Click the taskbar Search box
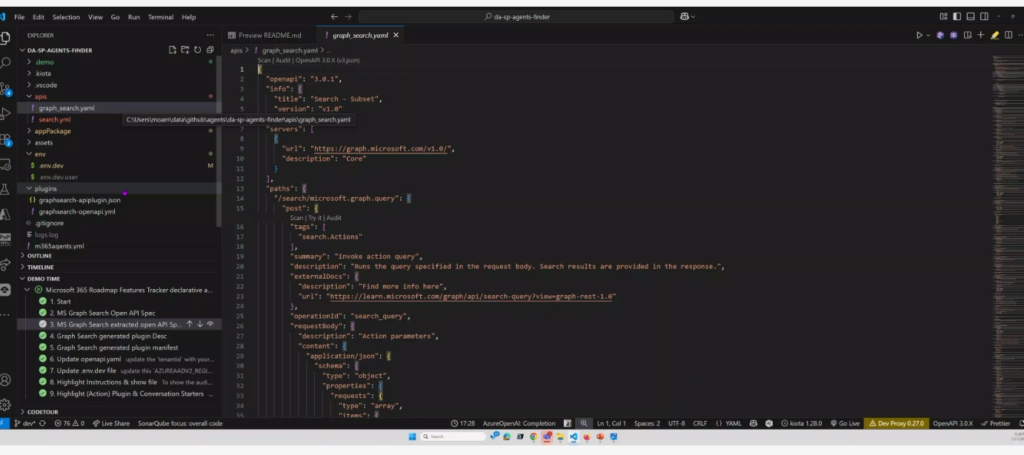The height and width of the screenshot is (455, 1024). click(451, 437)
